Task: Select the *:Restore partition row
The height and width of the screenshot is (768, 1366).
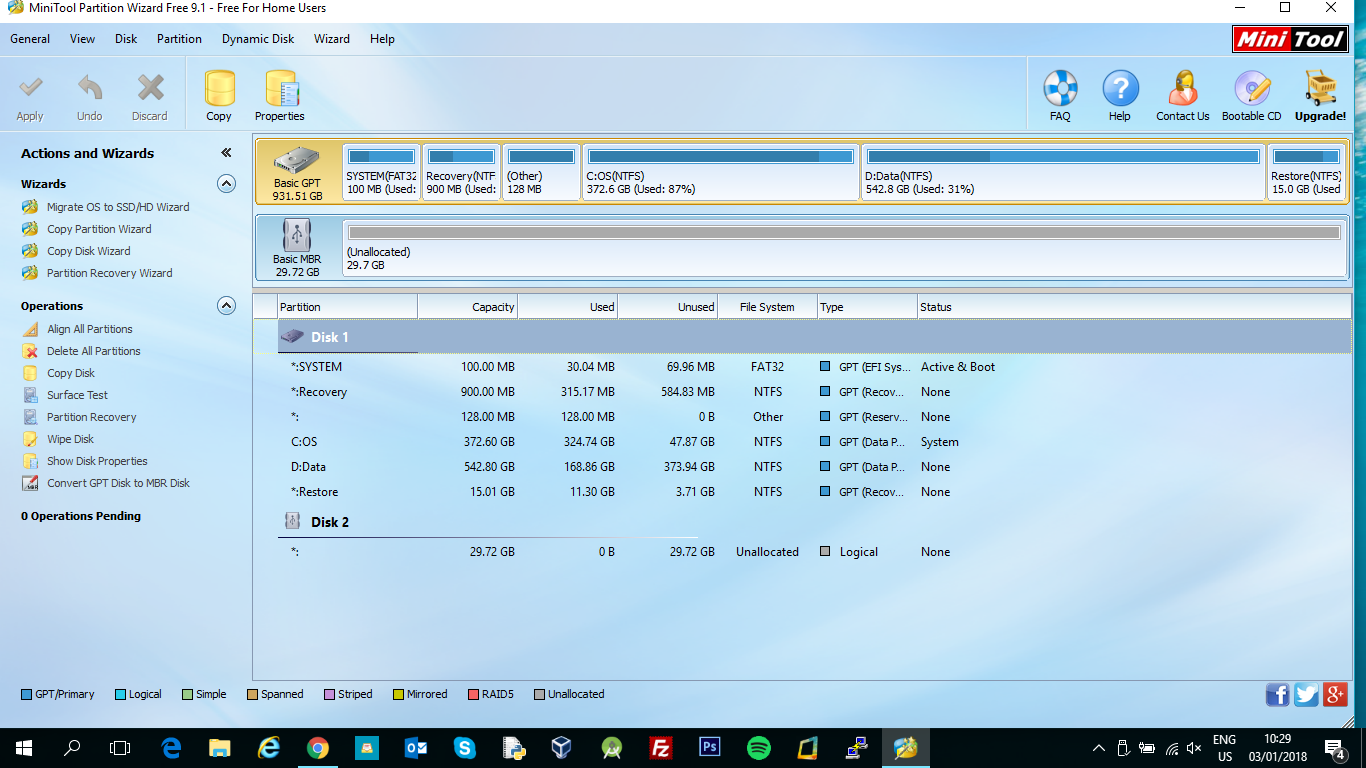Action: pyautogui.click(x=814, y=492)
